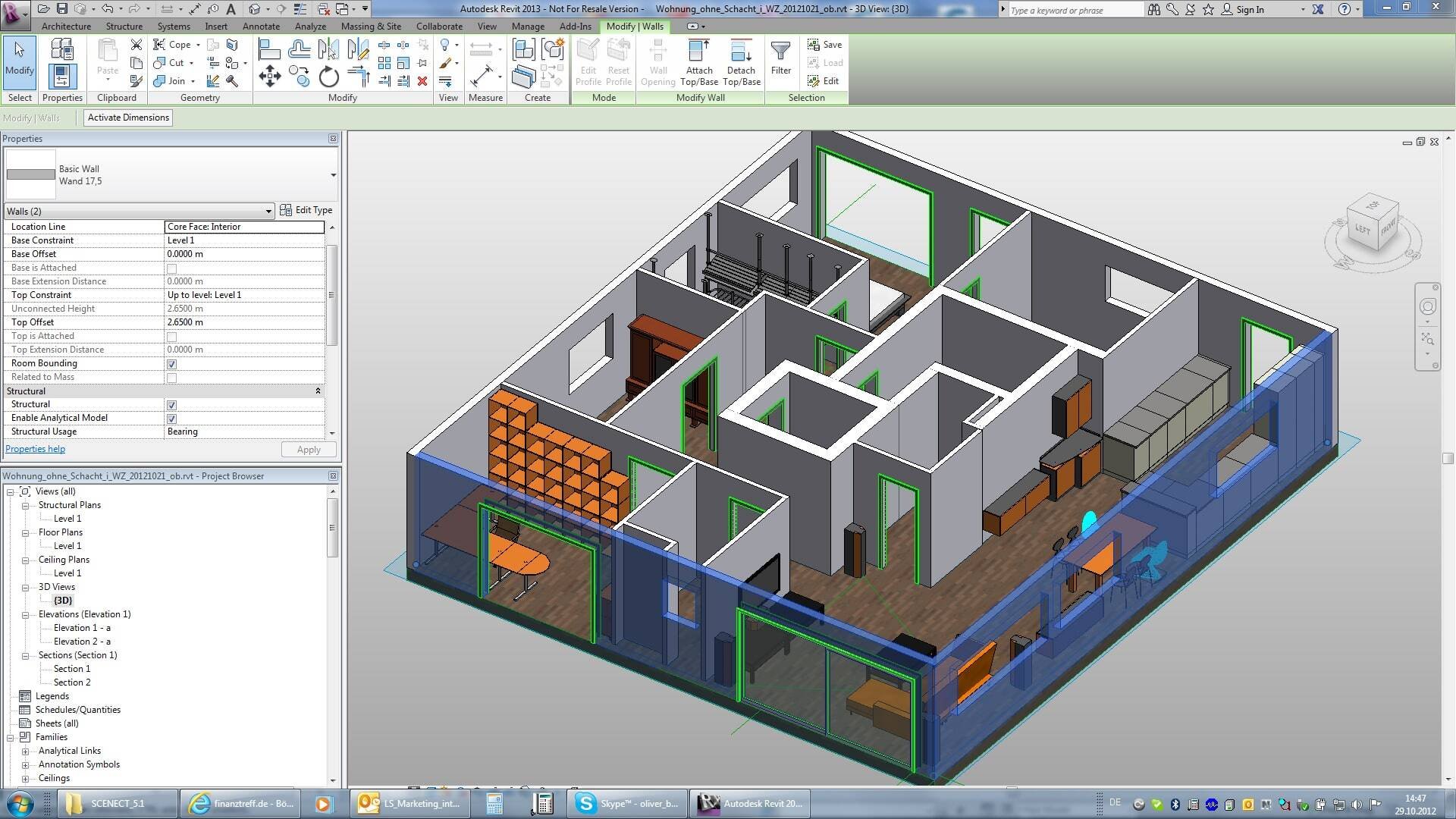
Task: Expand the Families tree item in Project Browser
Action: (x=10, y=737)
